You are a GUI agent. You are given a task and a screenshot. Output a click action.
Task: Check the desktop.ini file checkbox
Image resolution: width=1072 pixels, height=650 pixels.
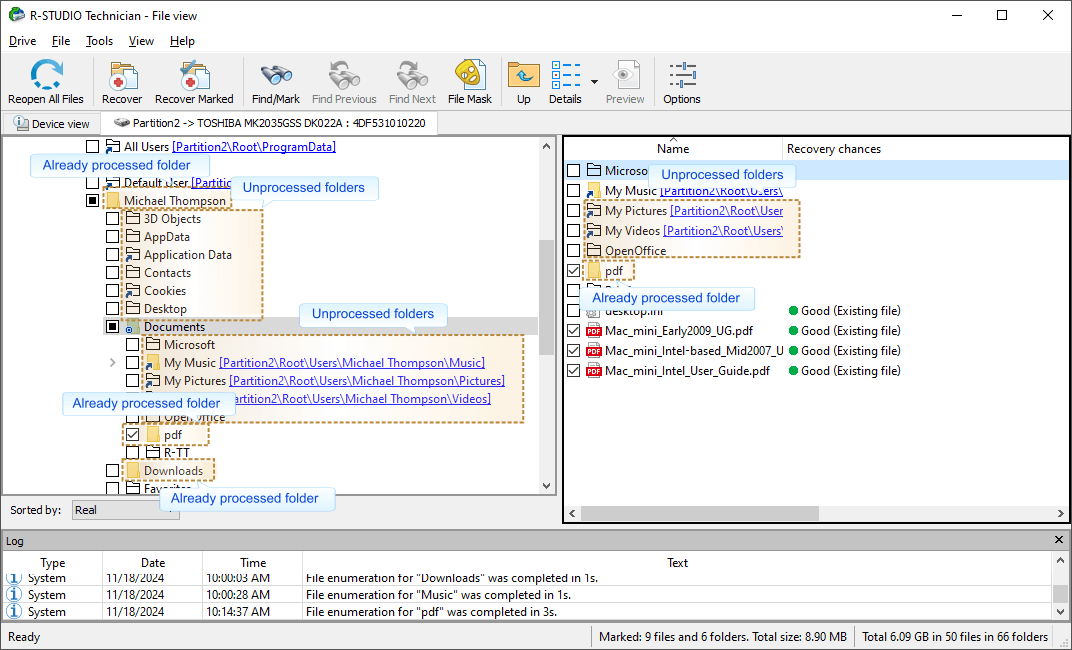[x=574, y=311]
